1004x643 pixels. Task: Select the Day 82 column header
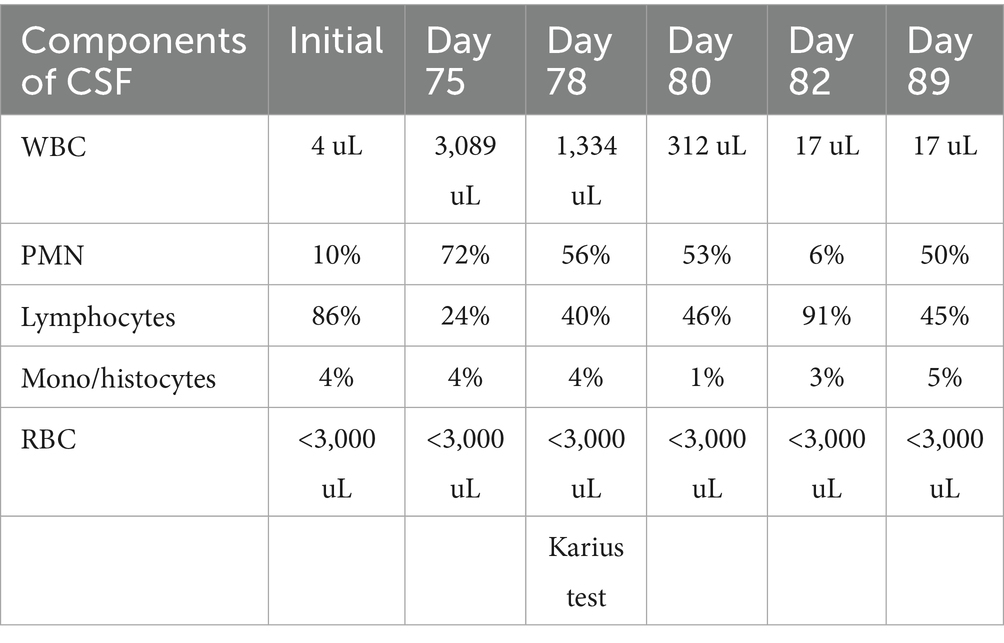(x=821, y=61)
